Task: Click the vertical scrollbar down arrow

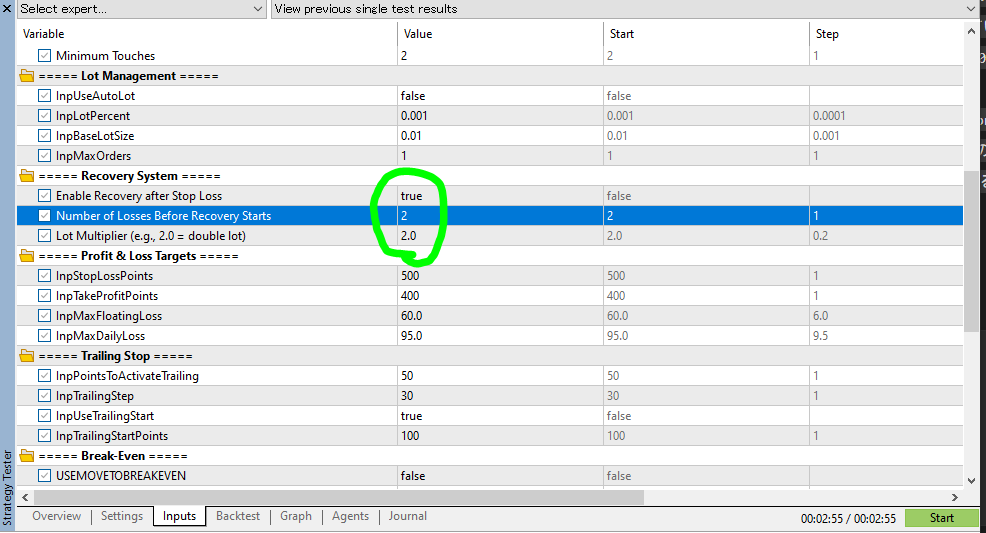Action: [x=971, y=481]
